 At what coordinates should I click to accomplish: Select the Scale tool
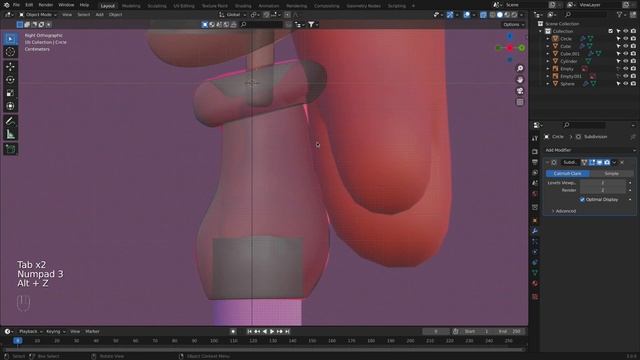click(11, 93)
